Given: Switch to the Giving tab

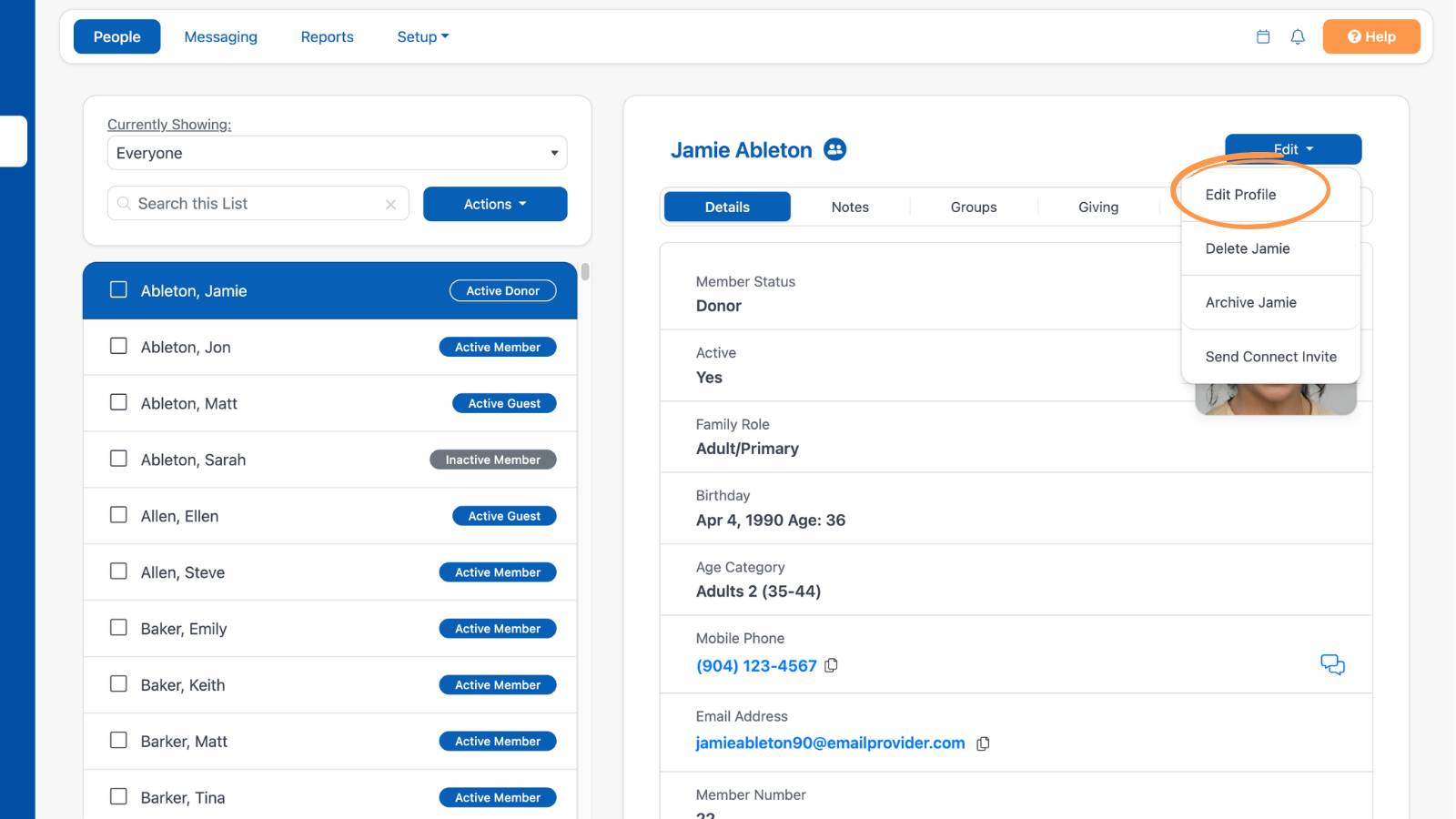Looking at the screenshot, I should (1098, 207).
